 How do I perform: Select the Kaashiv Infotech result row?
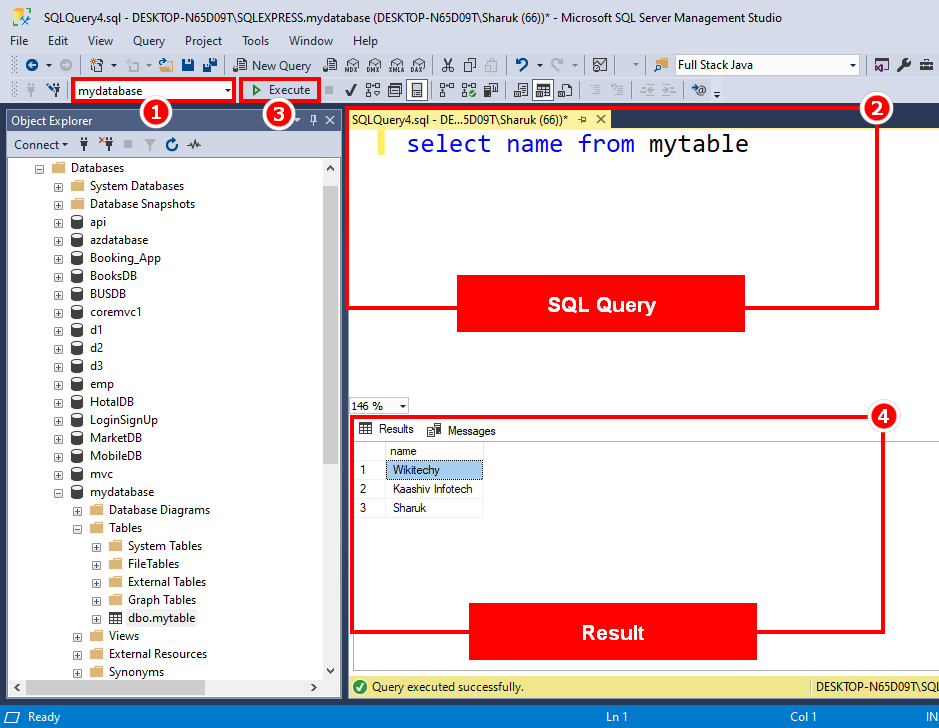(430, 488)
